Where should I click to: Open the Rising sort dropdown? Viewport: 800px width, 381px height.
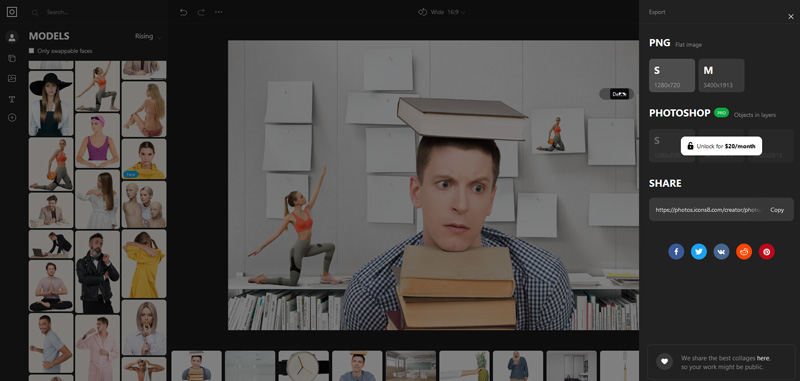pos(148,37)
